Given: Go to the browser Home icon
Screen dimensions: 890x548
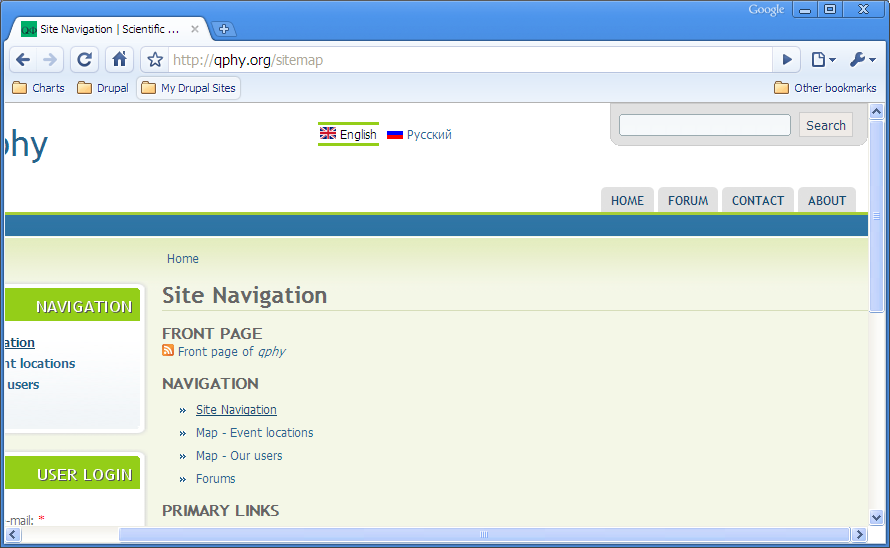Looking at the screenshot, I should pyautogui.click(x=119, y=60).
